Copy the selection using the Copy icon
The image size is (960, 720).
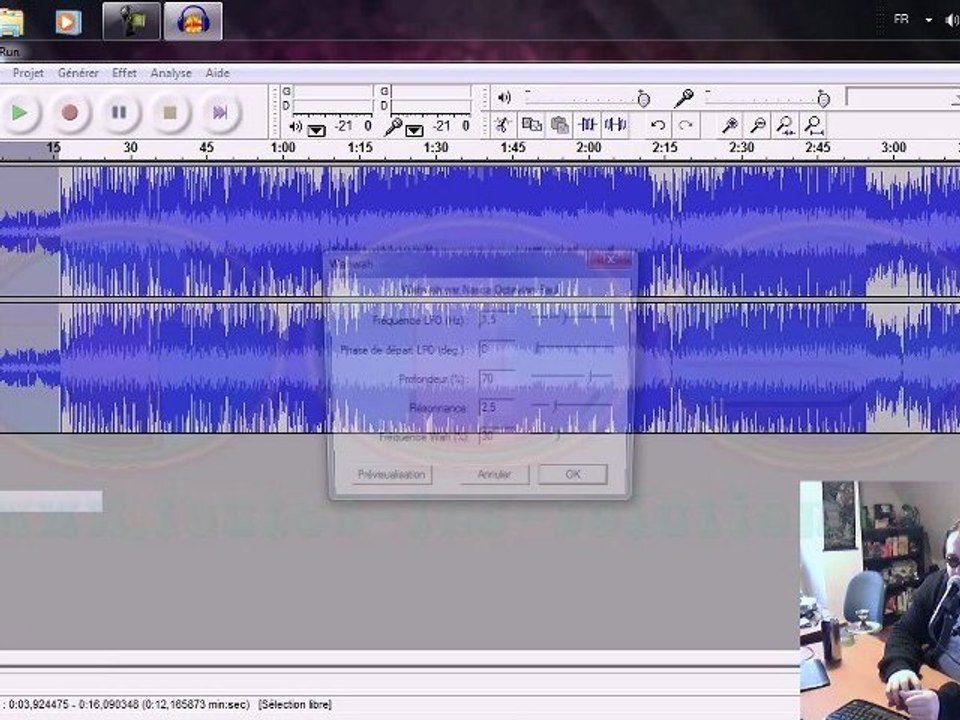(x=531, y=125)
